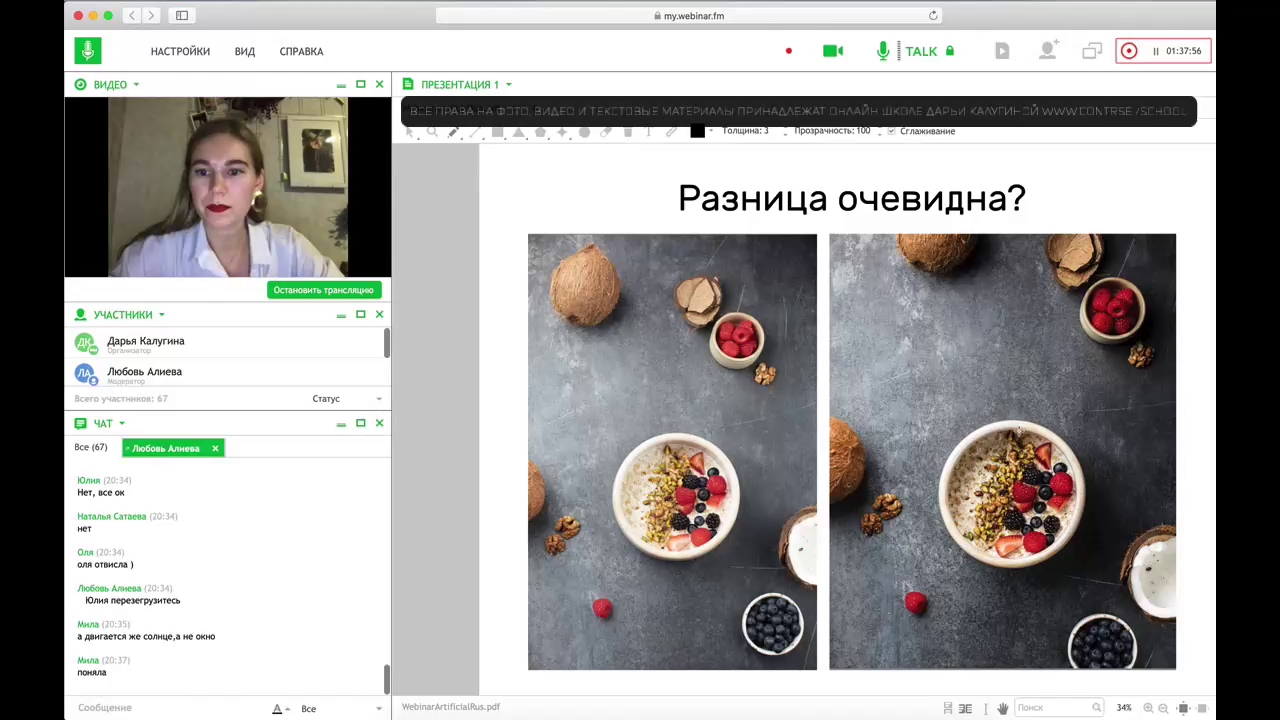
Task: Open the chat recipient Все dropdown
Action: pos(341,709)
